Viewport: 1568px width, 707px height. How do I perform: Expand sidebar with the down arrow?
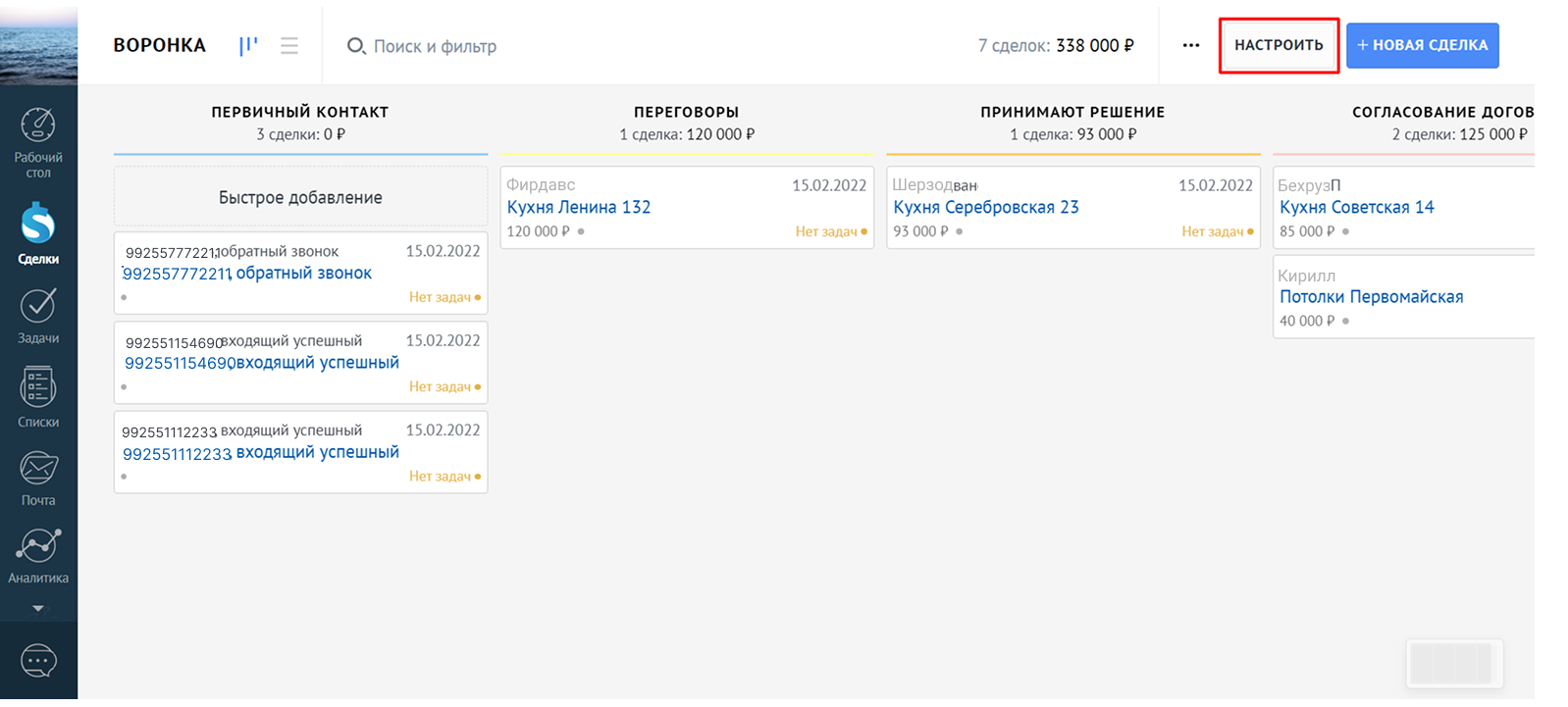pyautogui.click(x=38, y=609)
